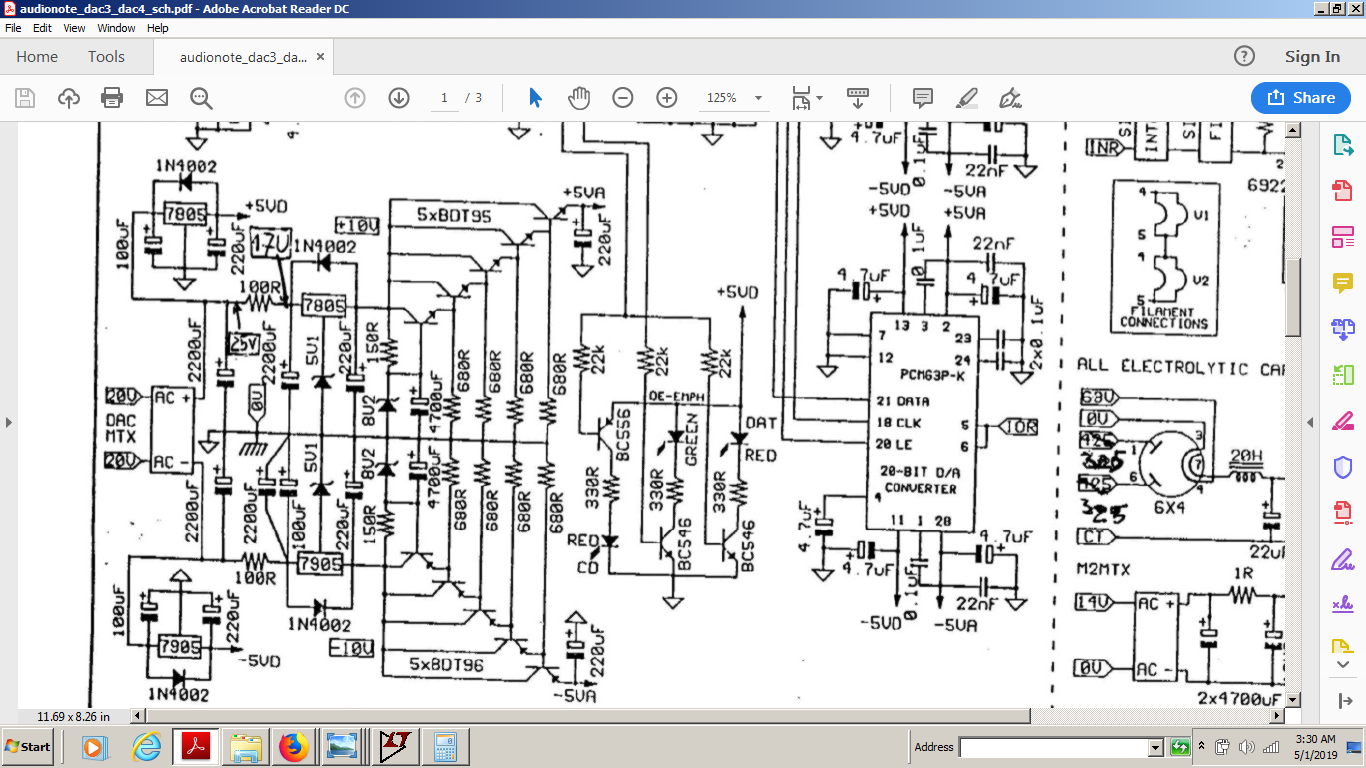Click the Share button
This screenshot has height=768, width=1366.
pos(1301,98)
